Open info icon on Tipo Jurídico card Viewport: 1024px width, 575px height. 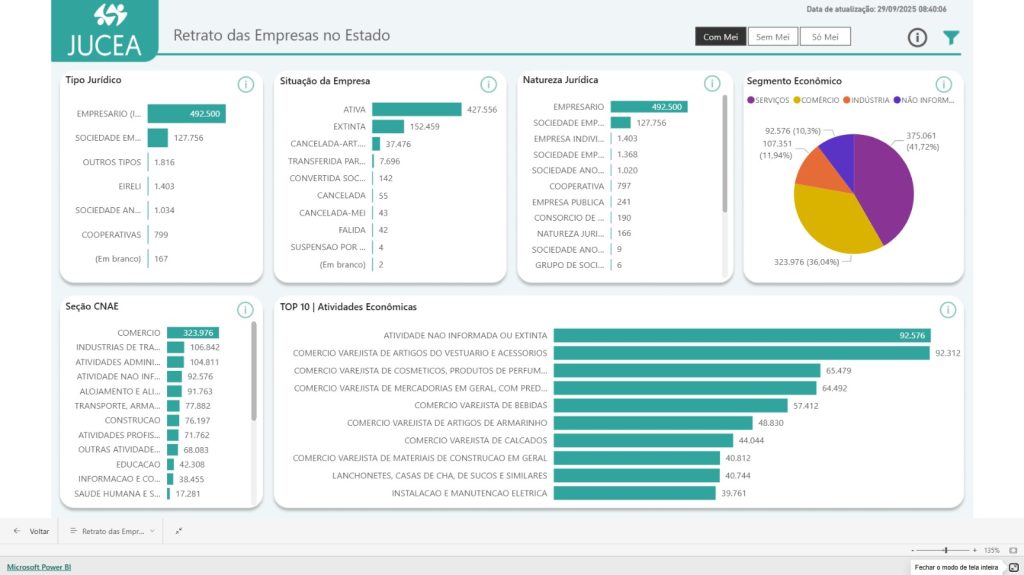[246, 84]
